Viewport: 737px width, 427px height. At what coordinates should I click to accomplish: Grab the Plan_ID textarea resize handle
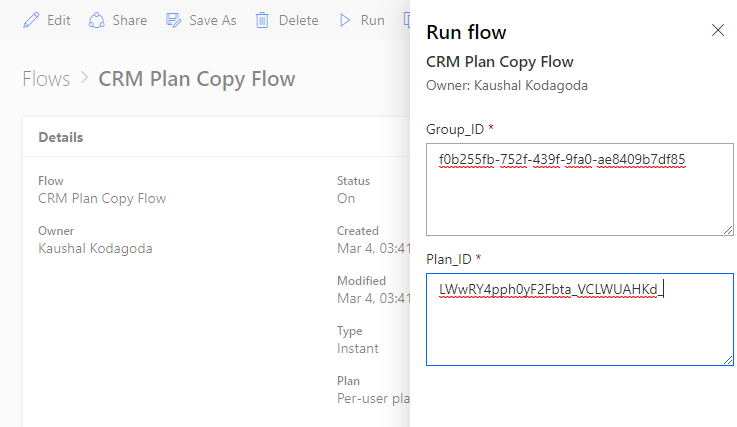tap(728, 360)
